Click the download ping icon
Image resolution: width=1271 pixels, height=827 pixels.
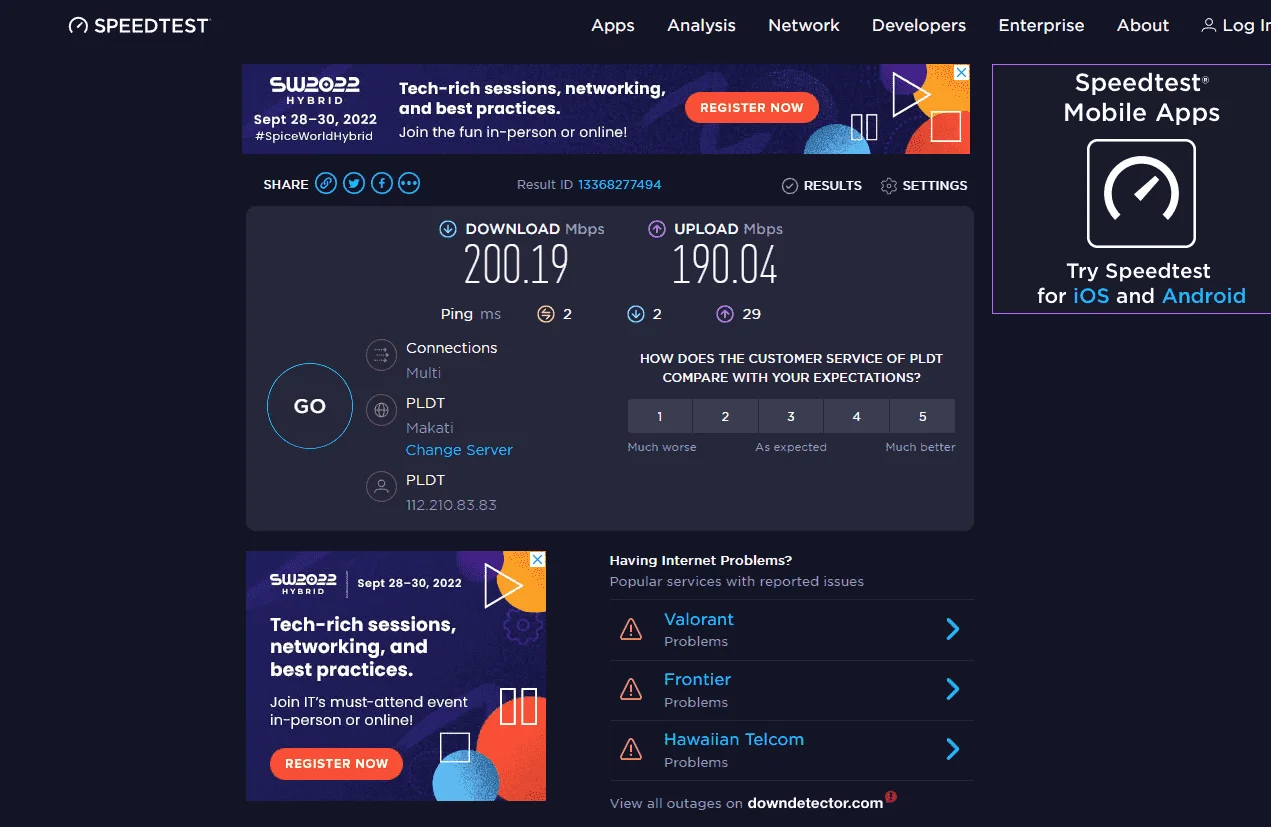tap(635, 314)
